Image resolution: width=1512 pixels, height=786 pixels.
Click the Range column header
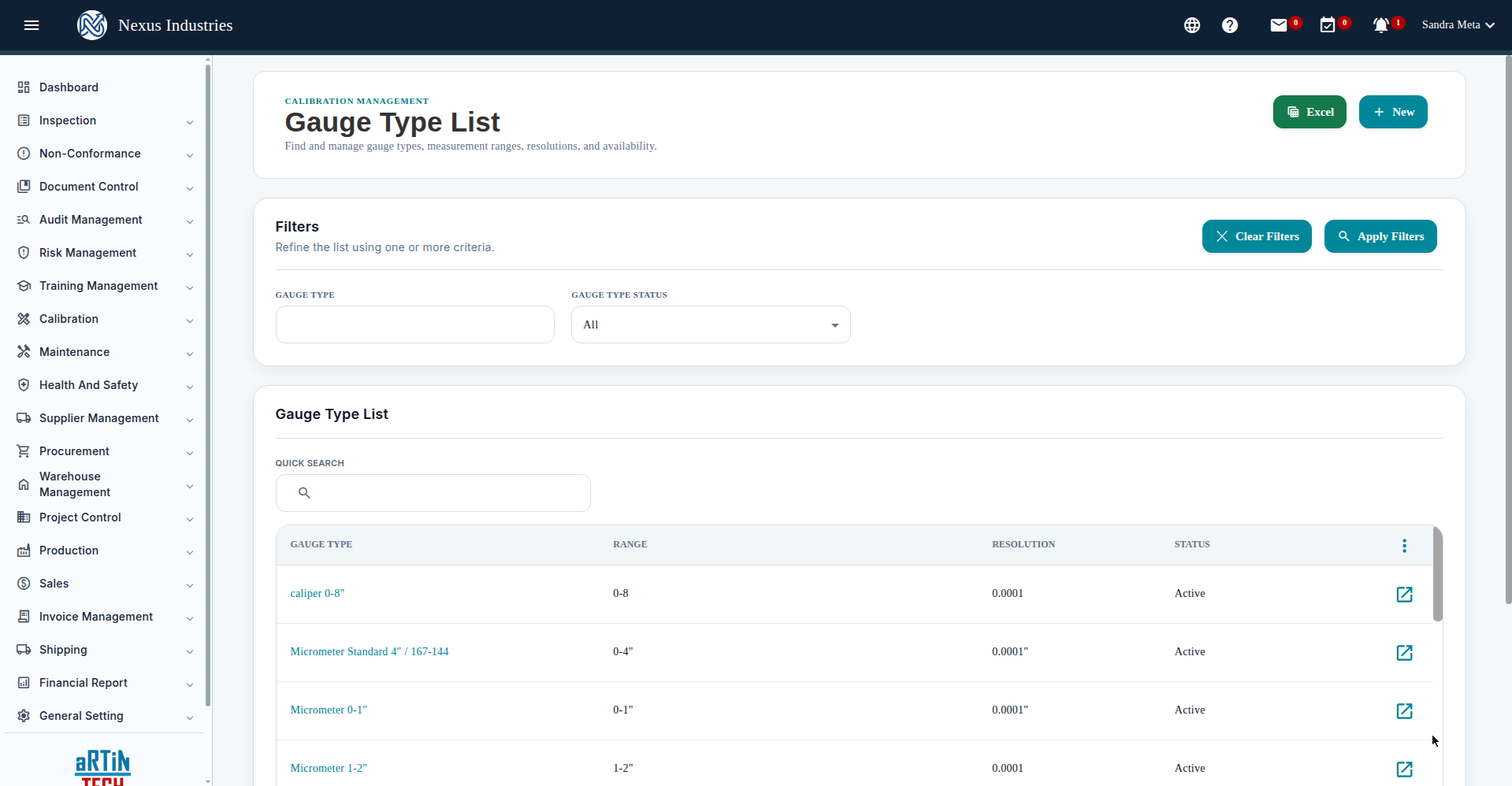[x=630, y=544]
